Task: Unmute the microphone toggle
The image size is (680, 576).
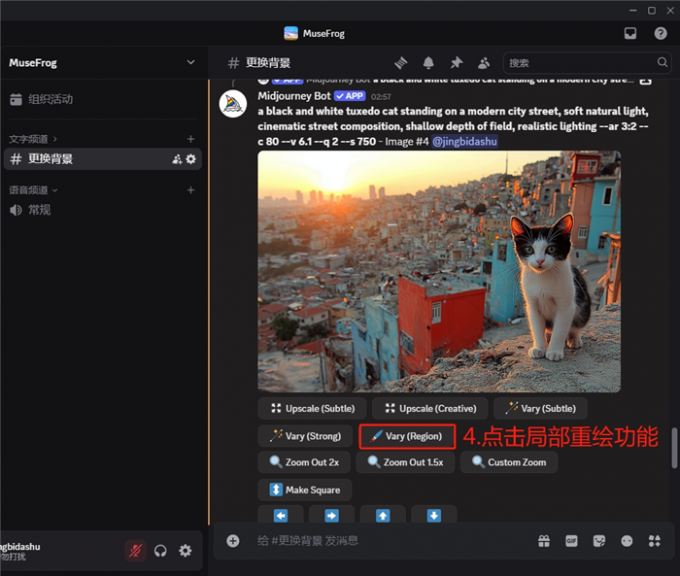Action: (135, 551)
